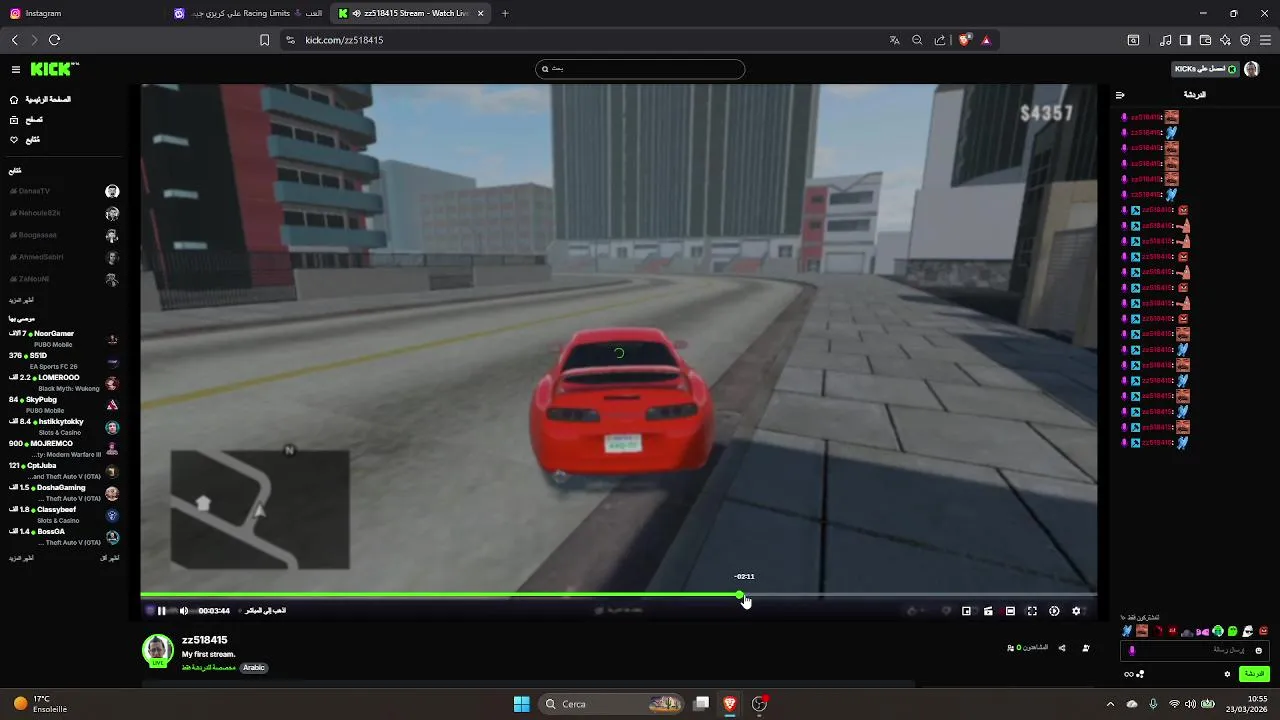Switch to the Racing Limits browser tab
Image resolution: width=1280 pixels, height=720 pixels.
[247, 13]
